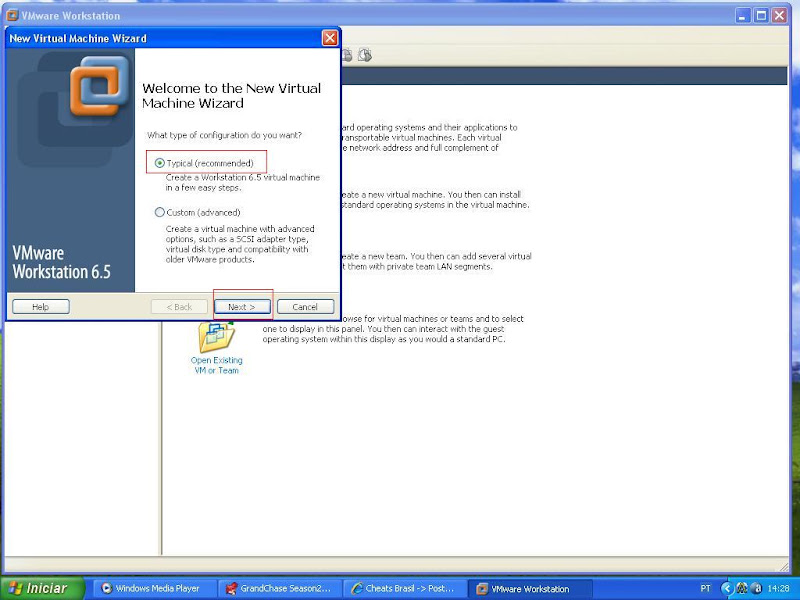Open the Iniciar start menu
Screen dimensions: 800x600
coord(42,588)
